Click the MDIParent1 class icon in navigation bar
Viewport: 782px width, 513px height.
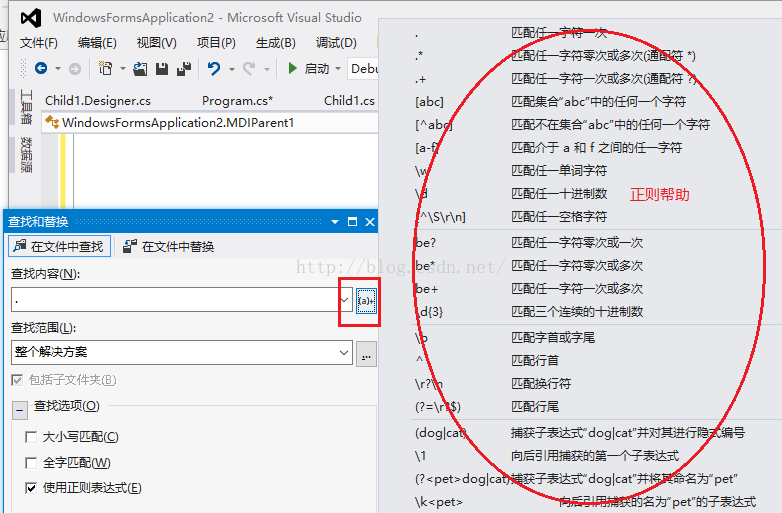(52, 122)
